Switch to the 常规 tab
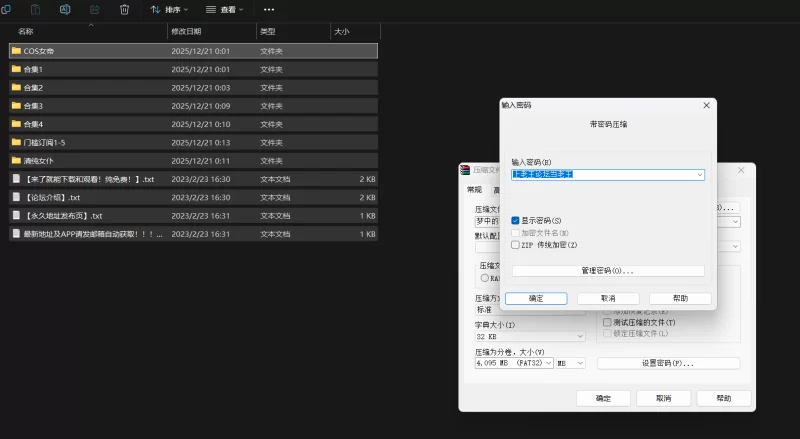The width and height of the screenshot is (800, 439). pyautogui.click(x=474, y=190)
